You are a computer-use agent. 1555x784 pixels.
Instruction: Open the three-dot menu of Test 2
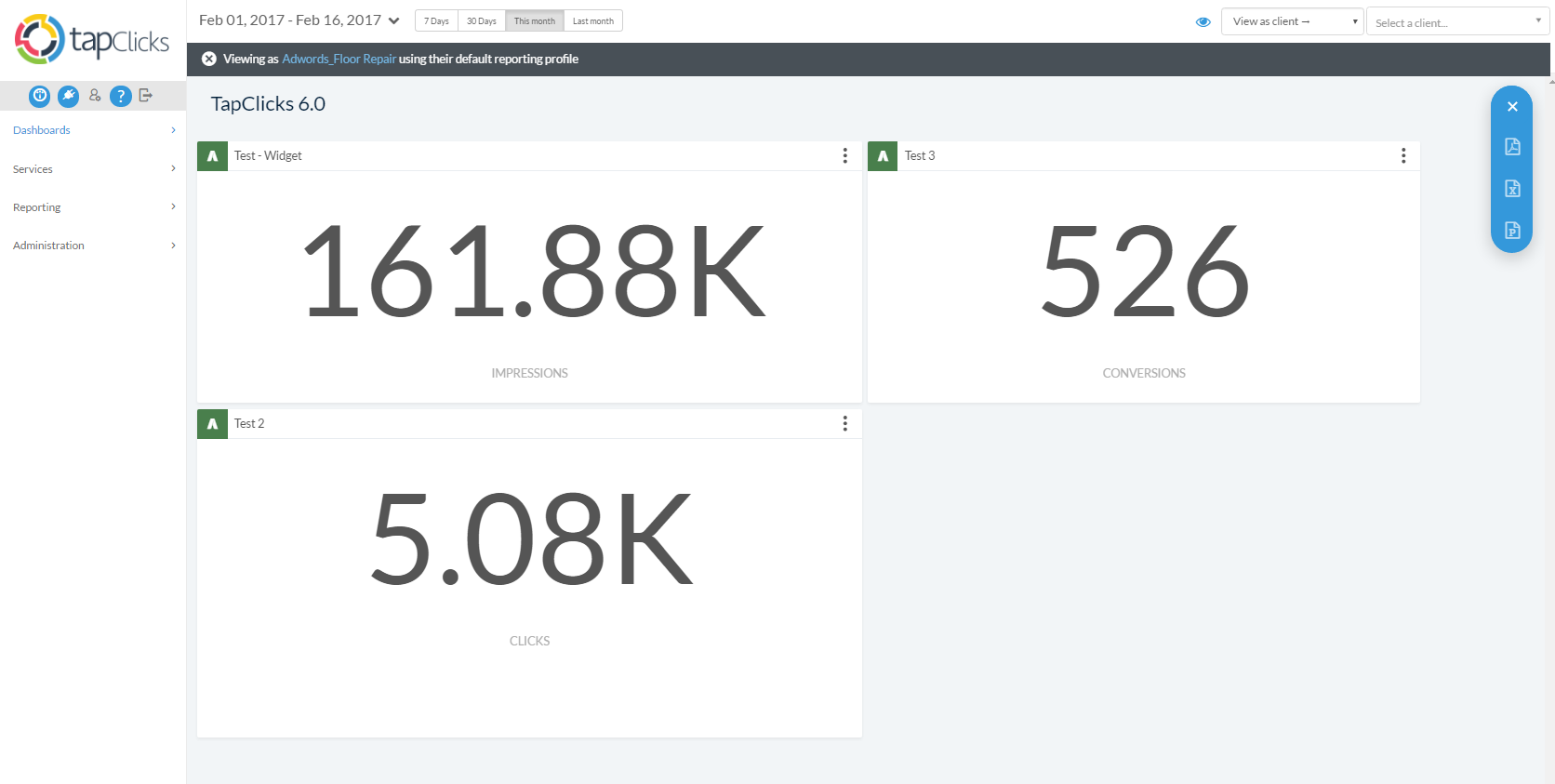click(844, 423)
